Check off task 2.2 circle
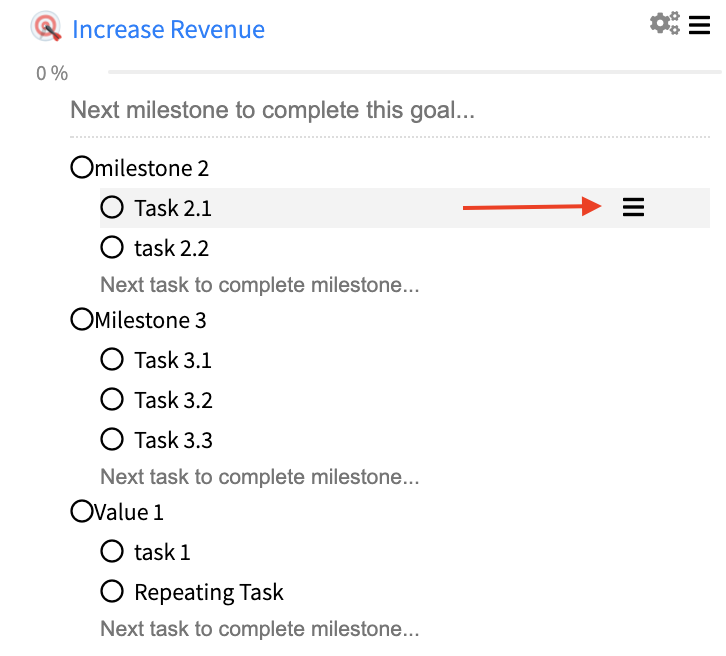This screenshot has width=726, height=656. (x=112, y=247)
